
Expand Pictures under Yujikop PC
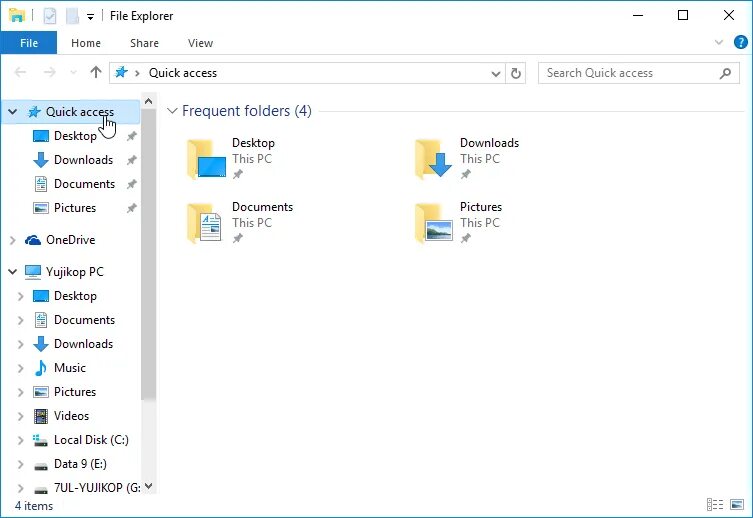tap(21, 392)
